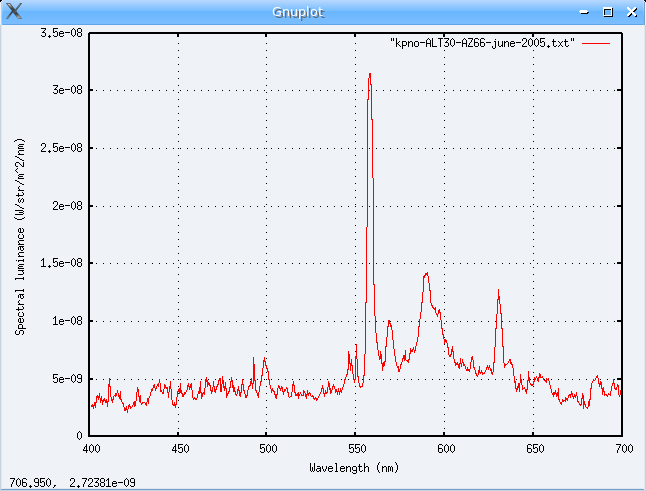Click the 1e-08 y-axis tick label
The image size is (646, 491).
(66, 321)
